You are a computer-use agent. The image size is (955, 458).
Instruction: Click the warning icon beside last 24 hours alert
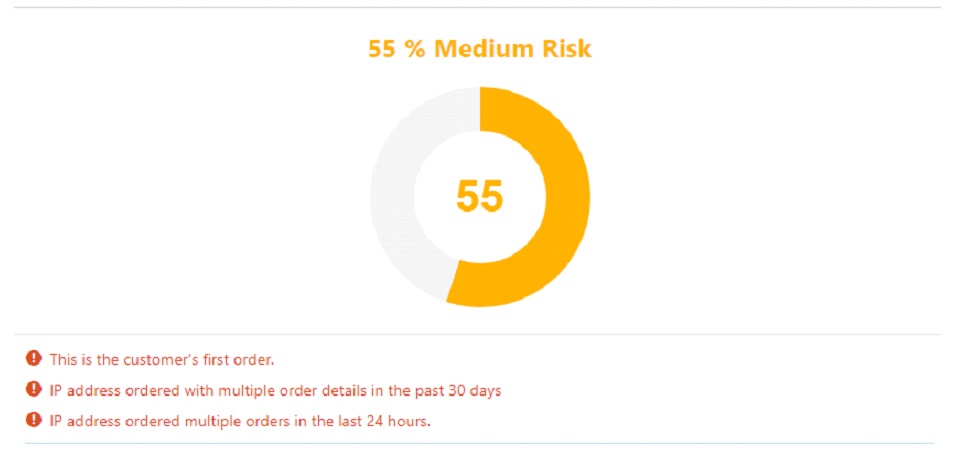(33, 420)
